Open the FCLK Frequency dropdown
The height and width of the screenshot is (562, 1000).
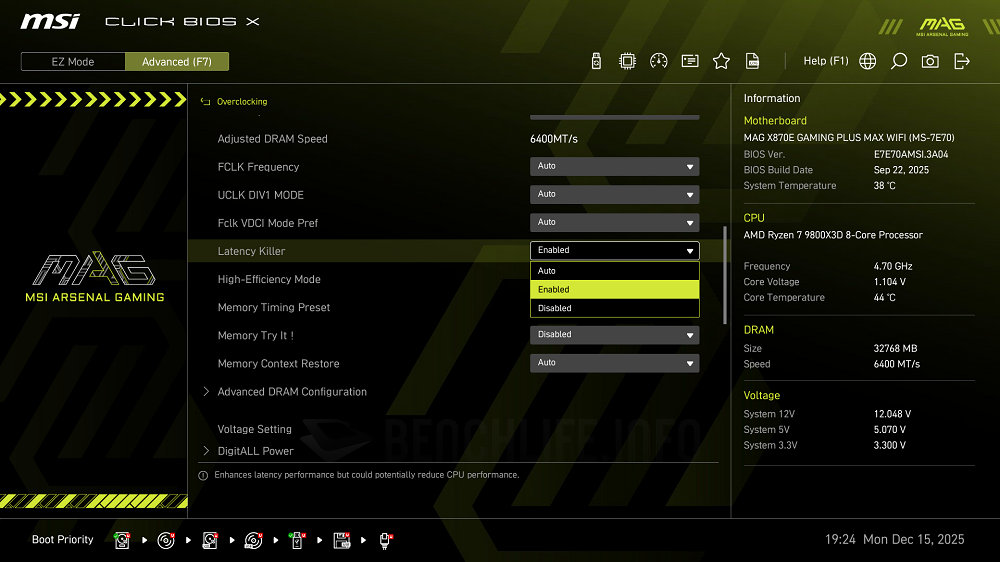[x=614, y=167]
